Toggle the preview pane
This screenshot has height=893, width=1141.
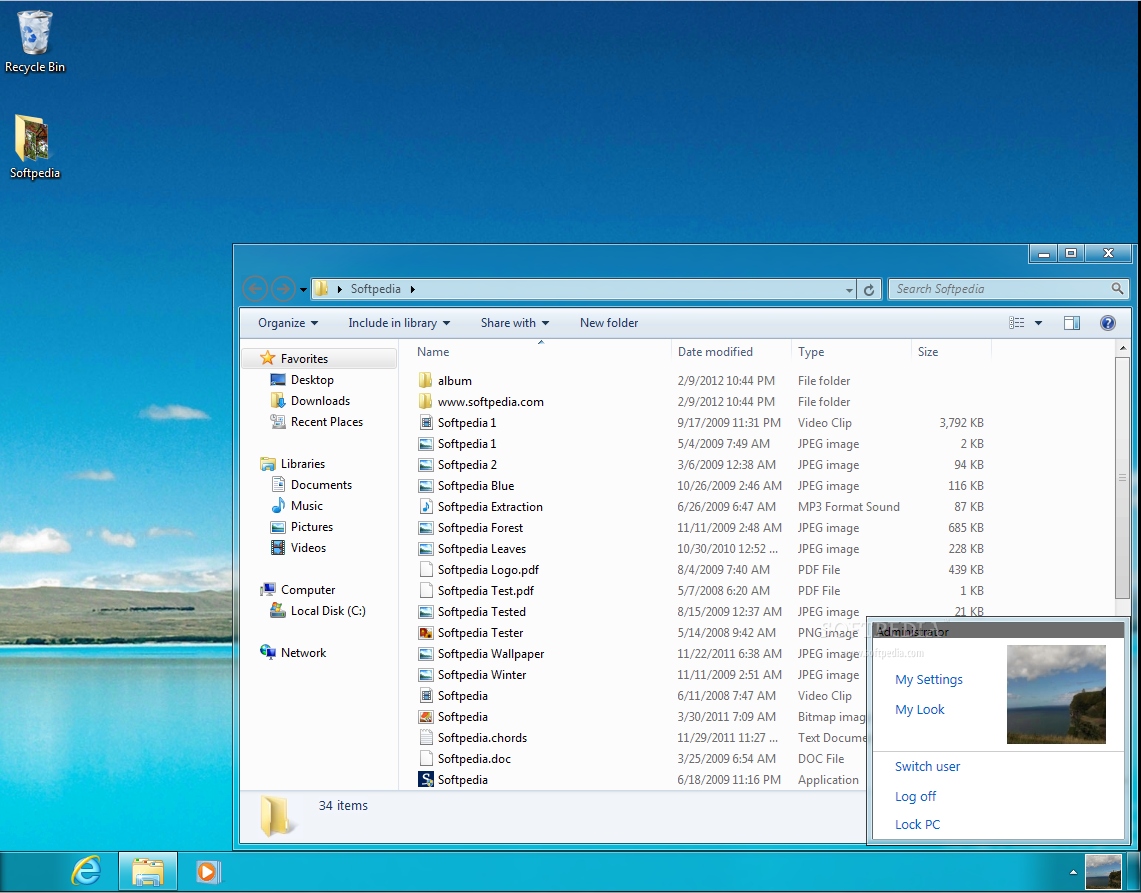click(x=1072, y=323)
